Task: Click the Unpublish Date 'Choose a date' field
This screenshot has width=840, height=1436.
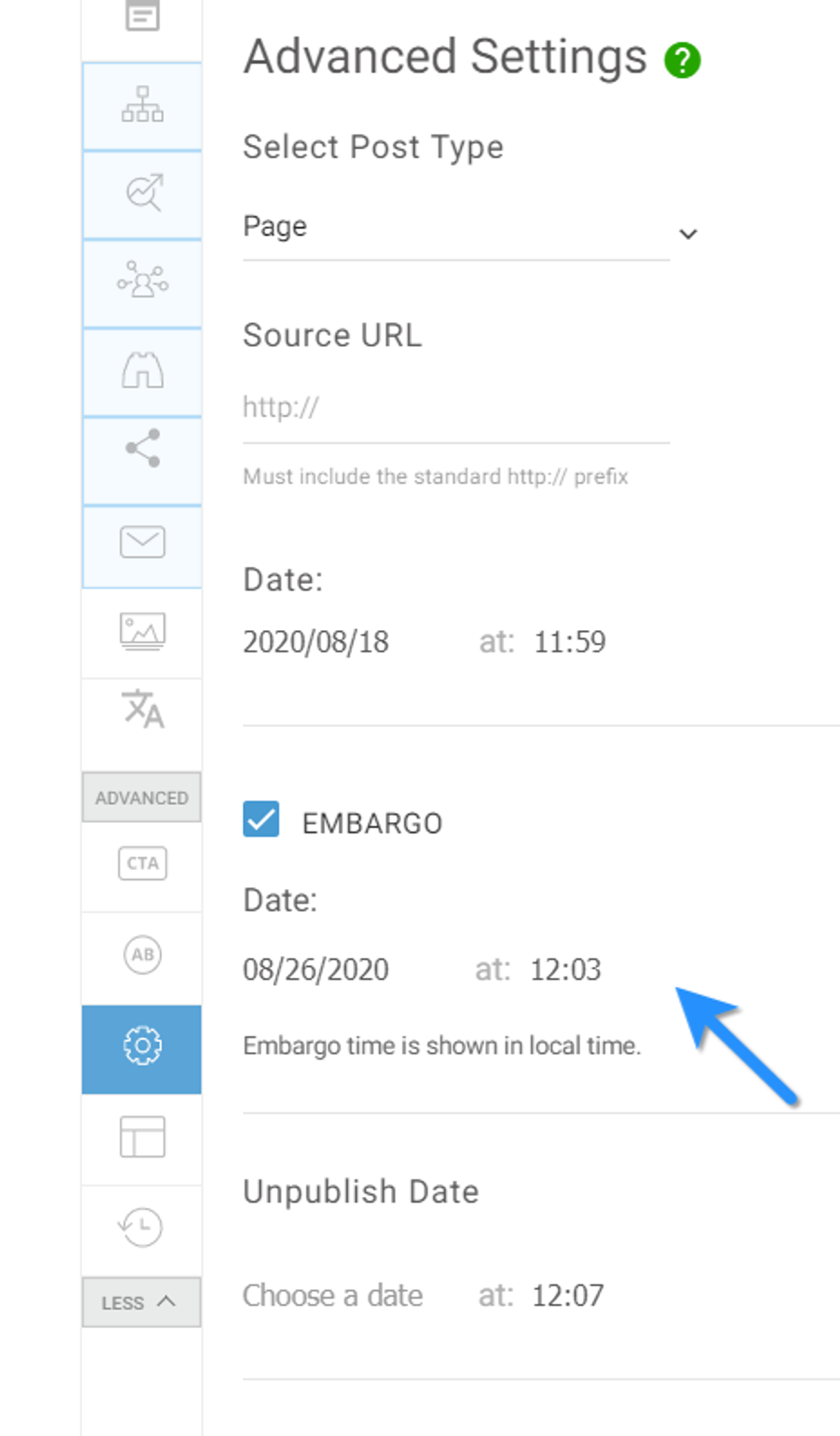Action: click(333, 1295)
